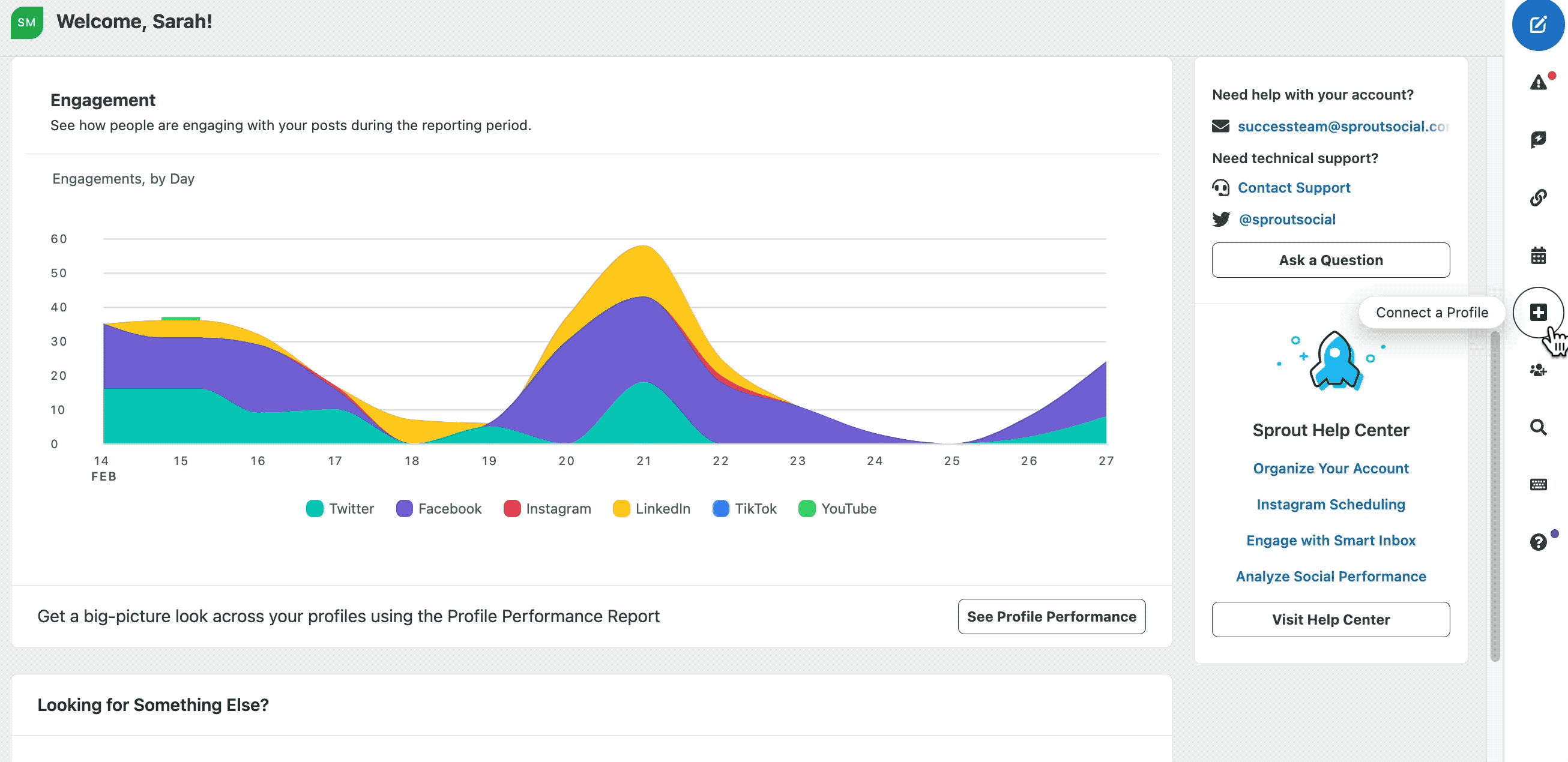This screenshot has width=1568, height=762.
Task: Toggle Instagram series in chart legend
Action: [x=547, y=508]
